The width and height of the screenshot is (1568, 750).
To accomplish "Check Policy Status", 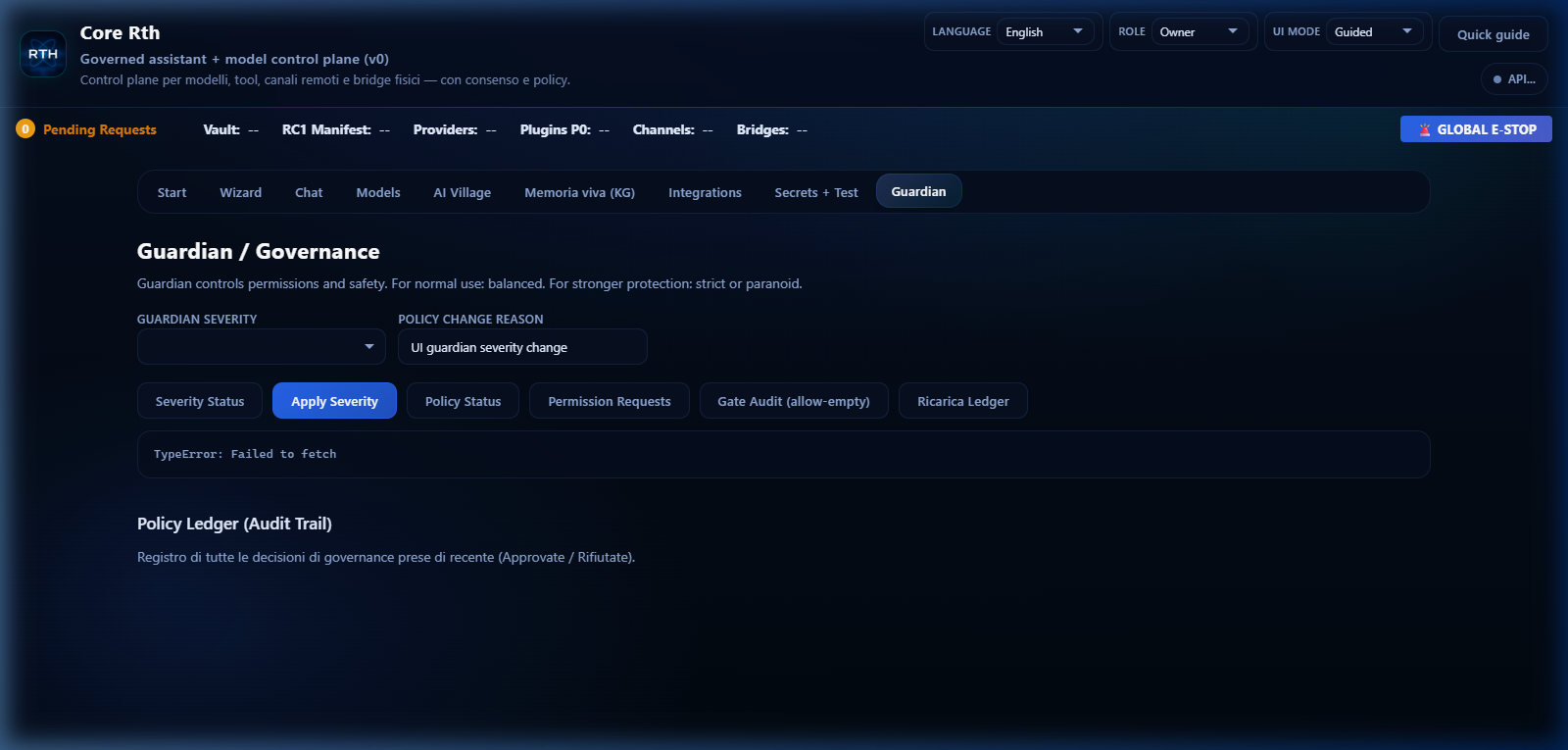I will (x=463, y=401).
